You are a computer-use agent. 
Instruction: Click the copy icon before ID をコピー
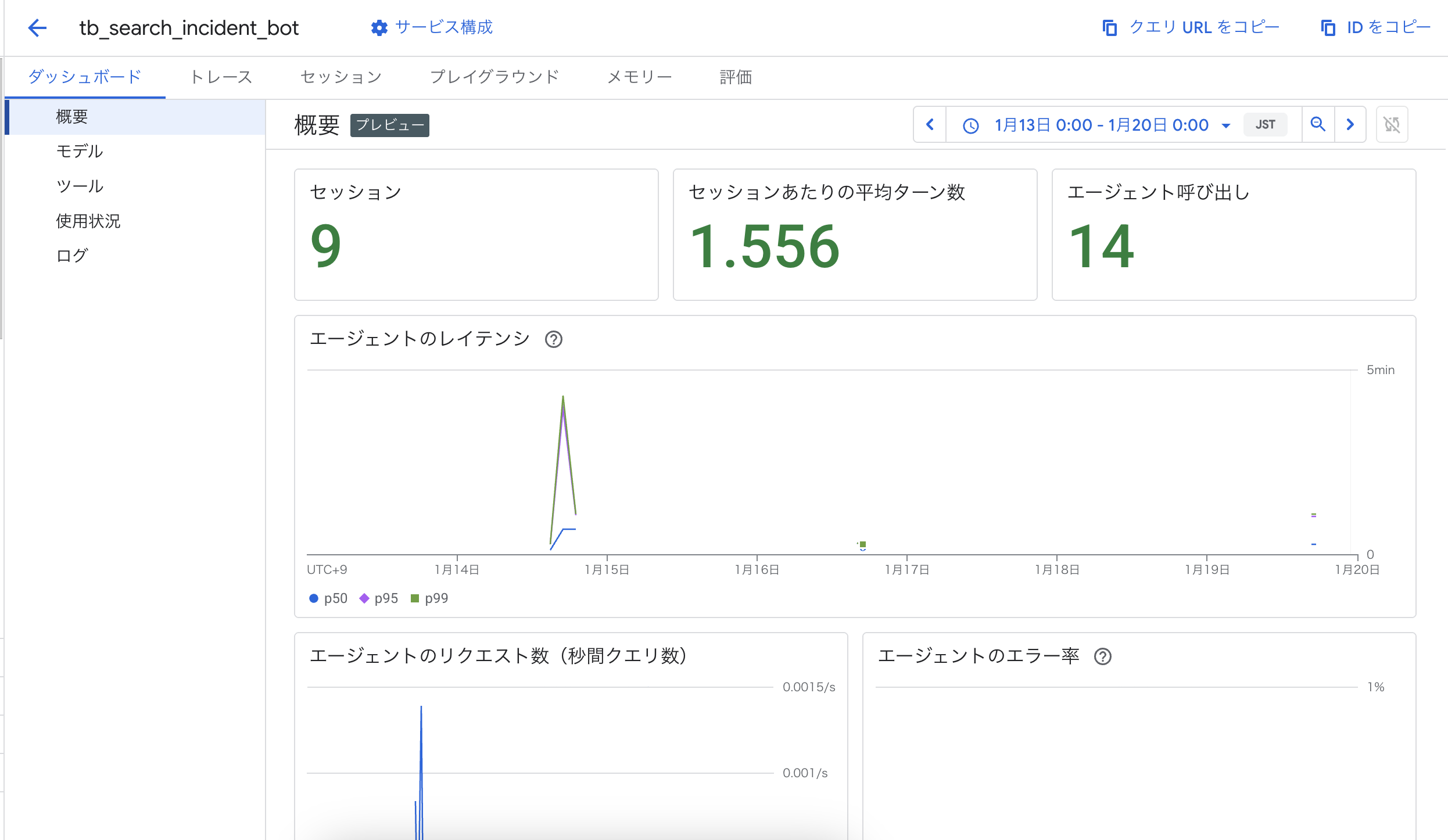point(1328,27)
